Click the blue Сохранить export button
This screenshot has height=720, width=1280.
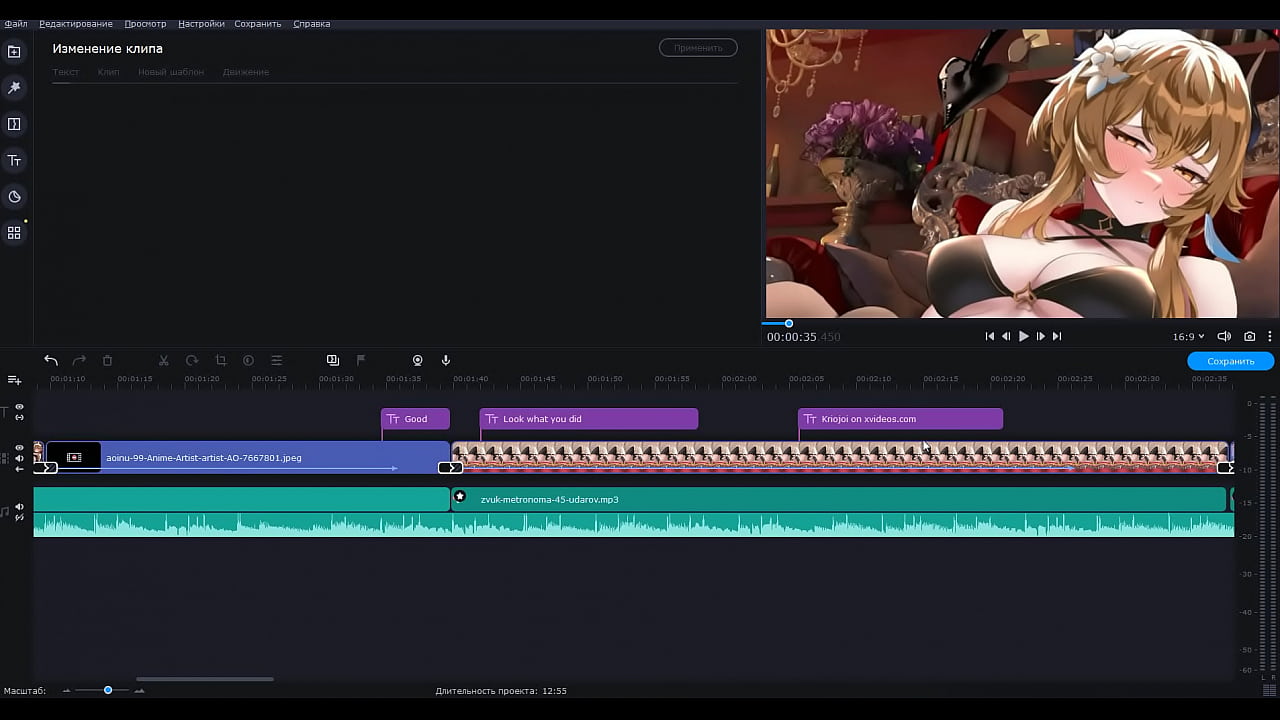pyautogui.click(x=1230, y=361)
